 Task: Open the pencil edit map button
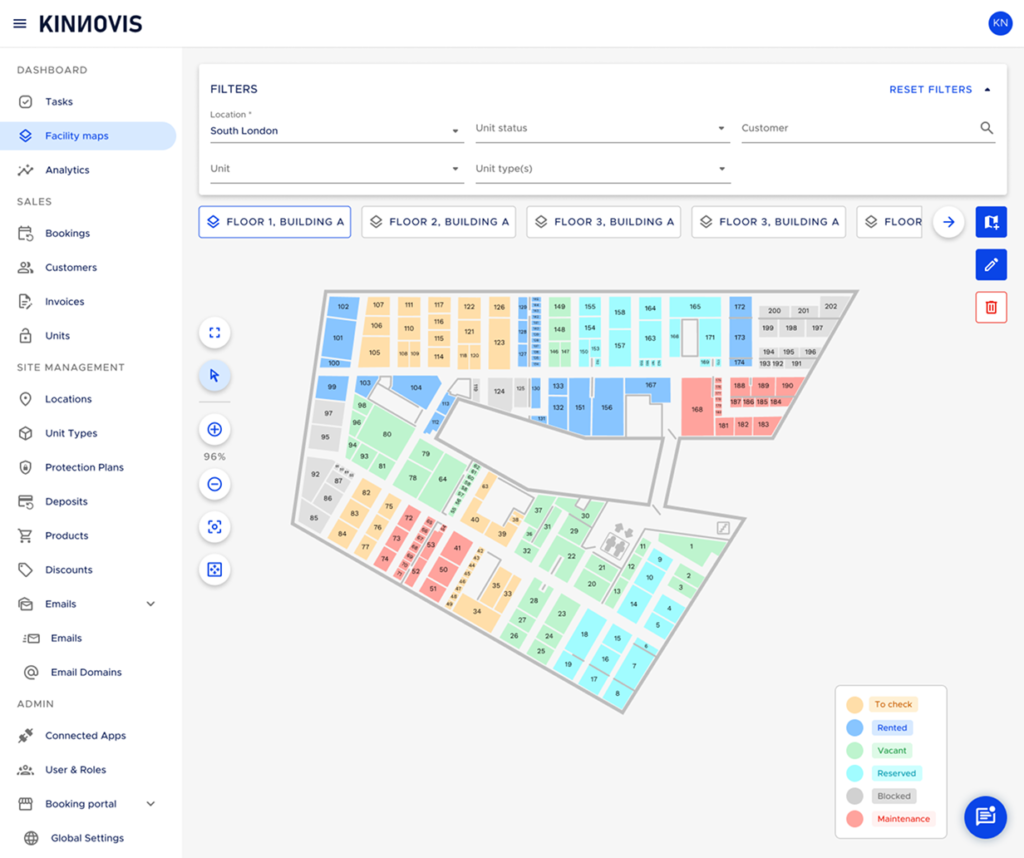991,264
